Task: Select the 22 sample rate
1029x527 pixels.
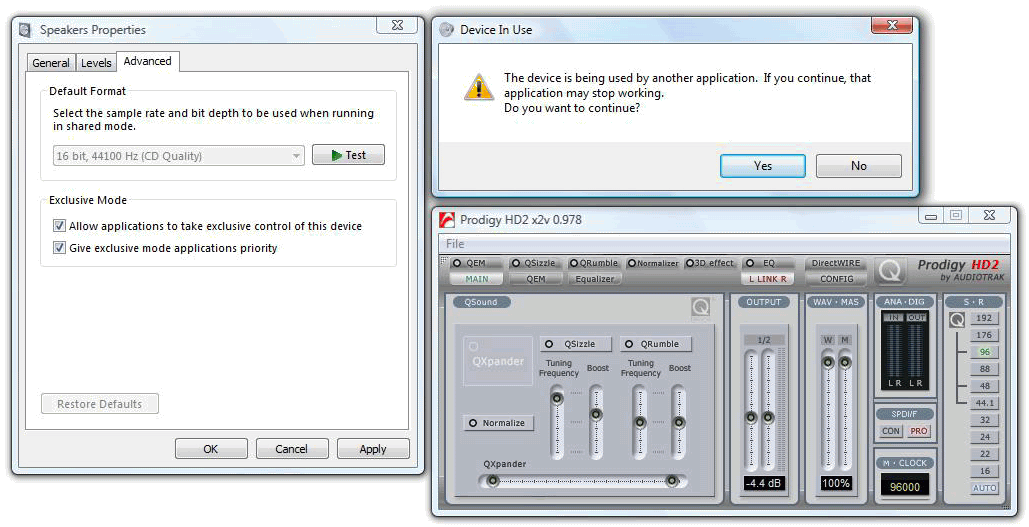Action: 984,454
